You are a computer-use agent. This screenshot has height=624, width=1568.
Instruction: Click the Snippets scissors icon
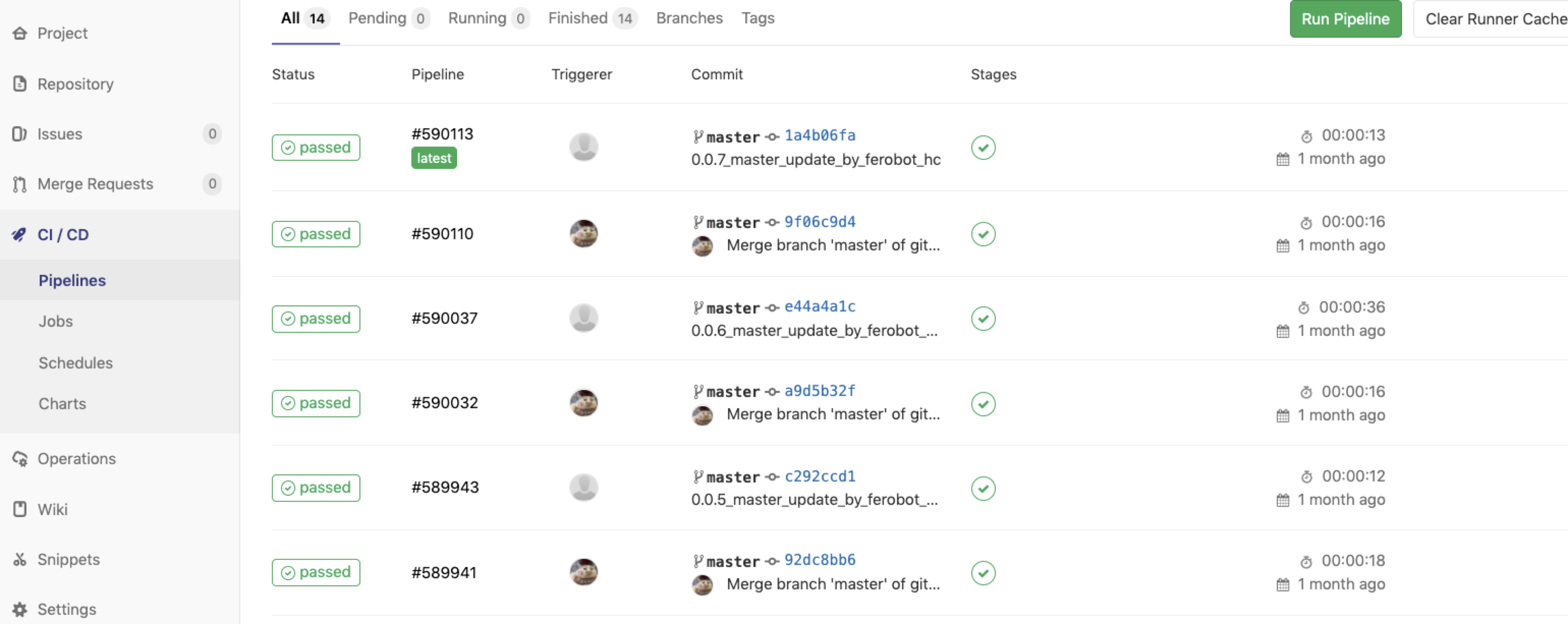(19, 559)
